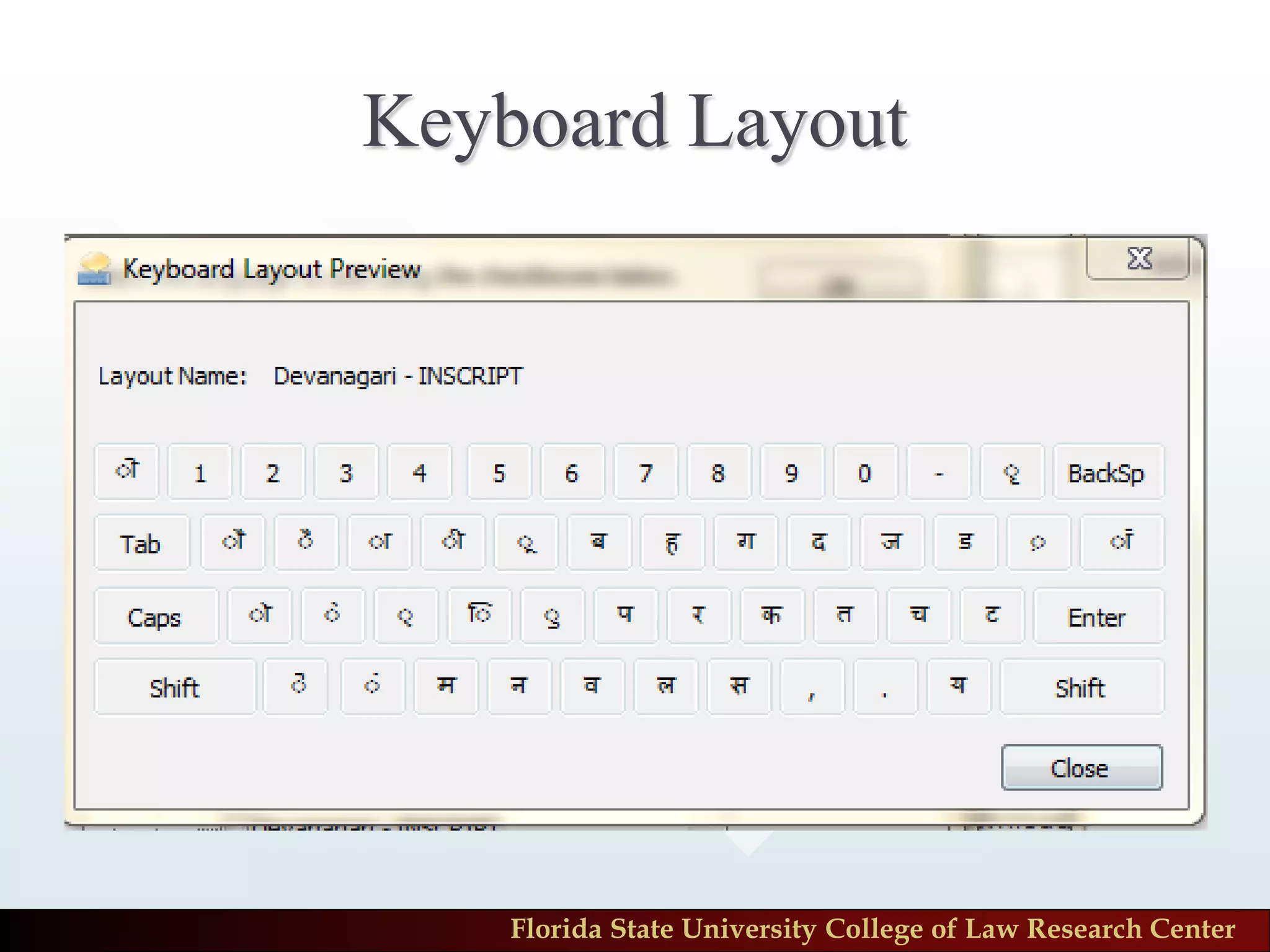This screenshot has height=952, width=1270.
Task: Click the number 0 key
Action: point(865,472)
